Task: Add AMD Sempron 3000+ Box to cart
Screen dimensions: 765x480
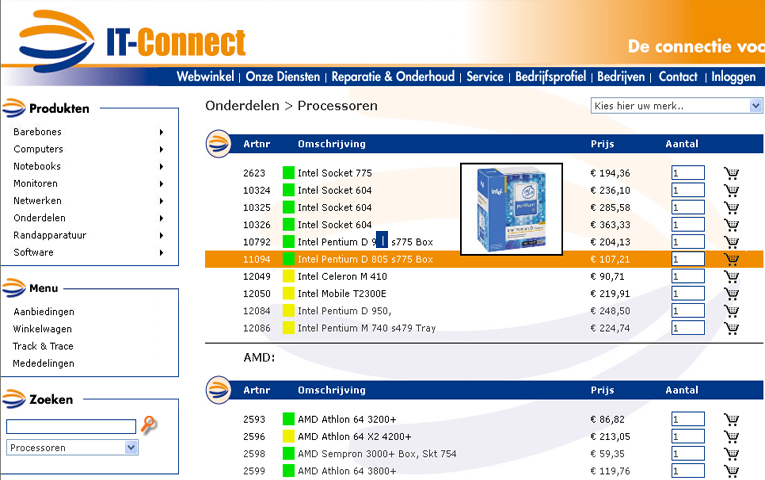Action: [731, 454]
